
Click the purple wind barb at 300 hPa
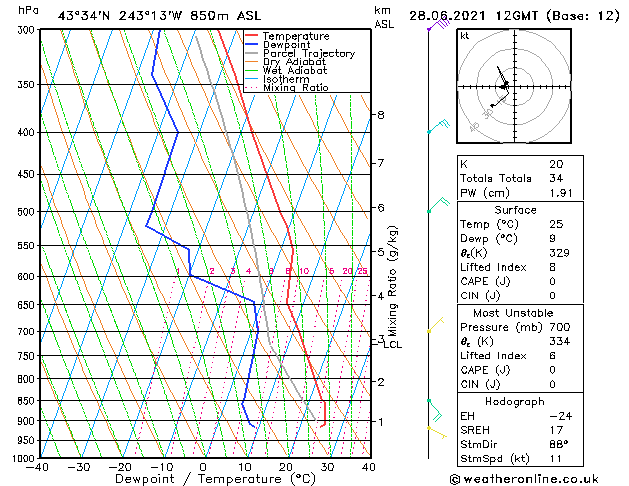438,24
